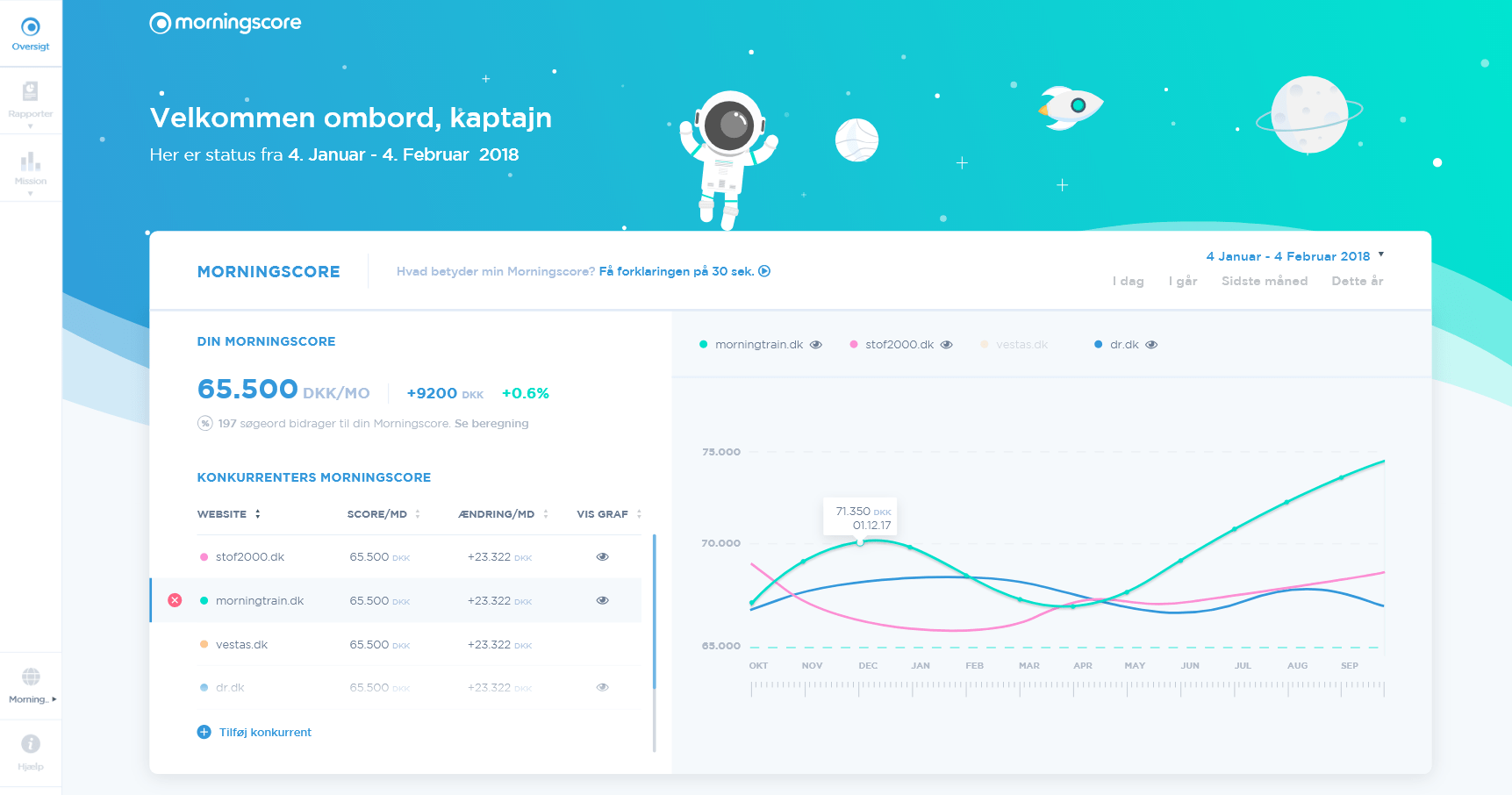
Task: Toggle stof2000.dk eye in chart legend
Action: (946, 345)
